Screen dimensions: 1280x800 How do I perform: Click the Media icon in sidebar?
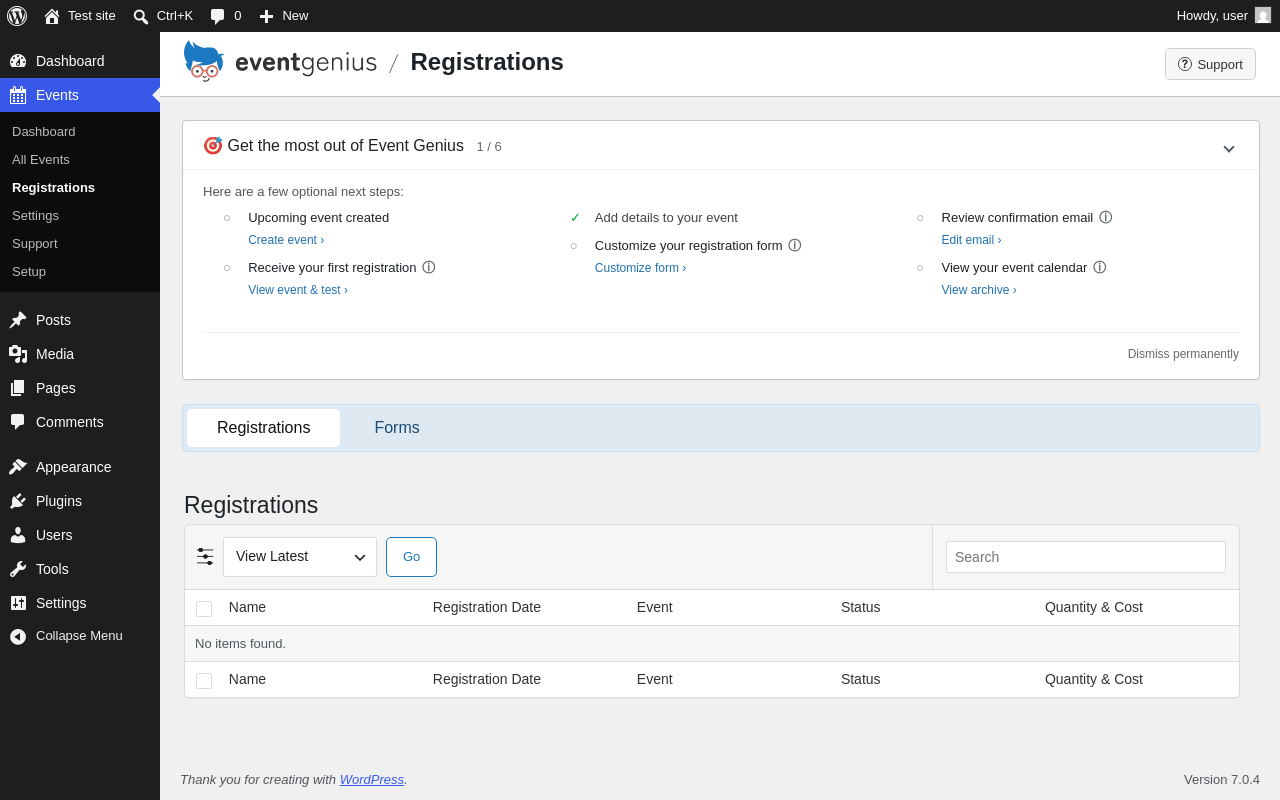[x=18, y=354]
